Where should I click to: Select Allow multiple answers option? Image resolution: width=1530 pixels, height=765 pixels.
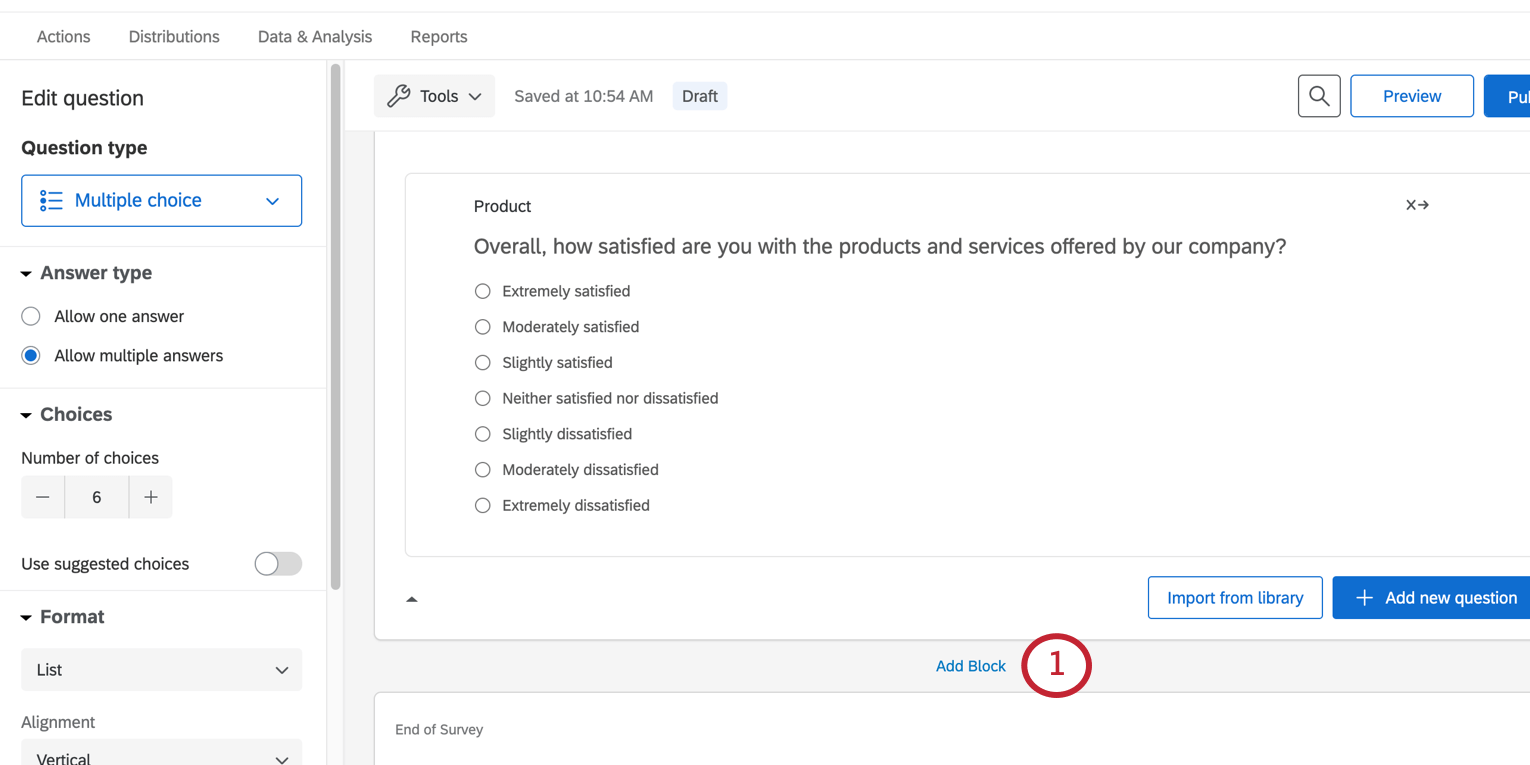click(31, 356)
